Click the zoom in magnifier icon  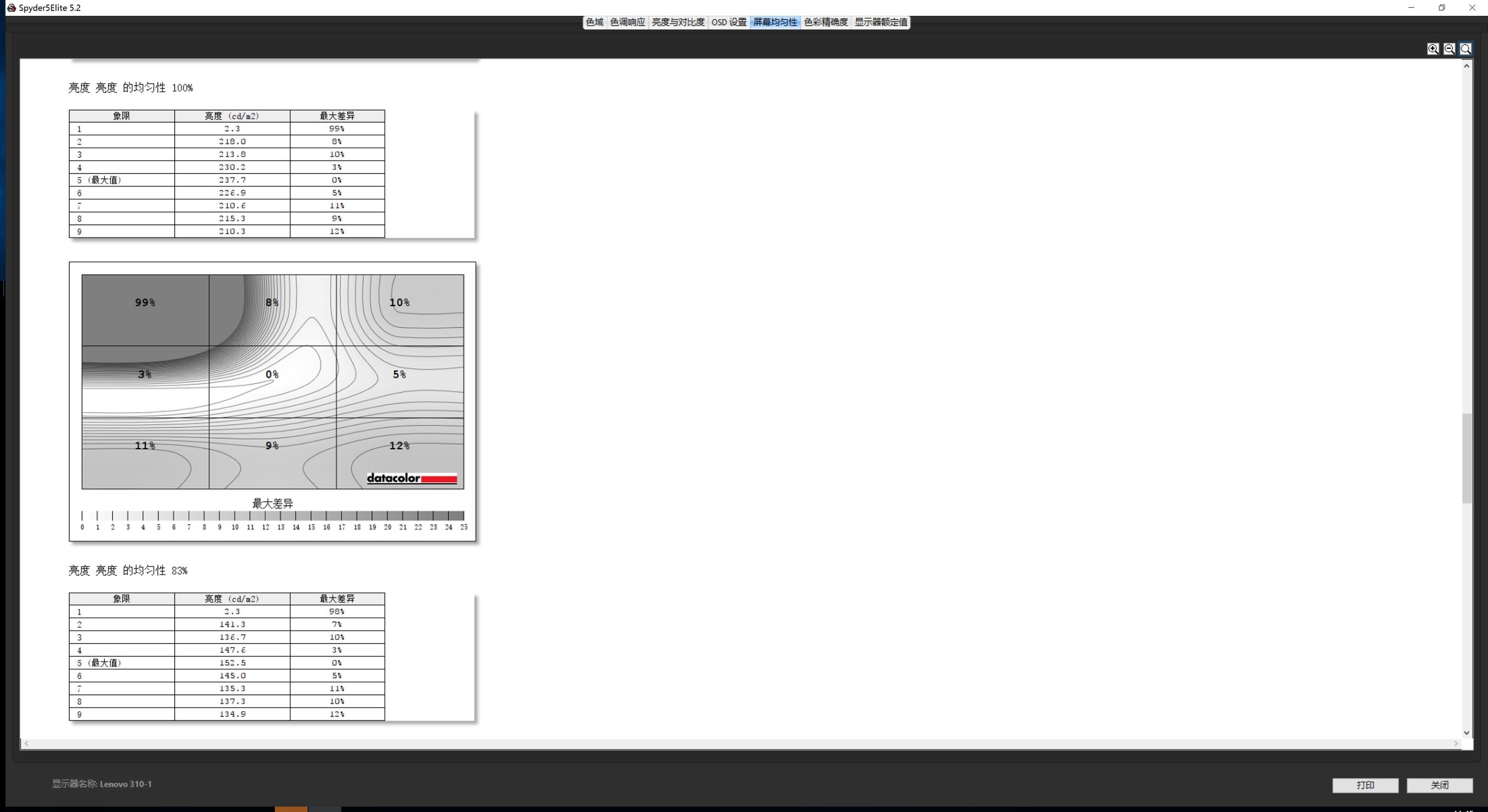[x=1432, y=49]
